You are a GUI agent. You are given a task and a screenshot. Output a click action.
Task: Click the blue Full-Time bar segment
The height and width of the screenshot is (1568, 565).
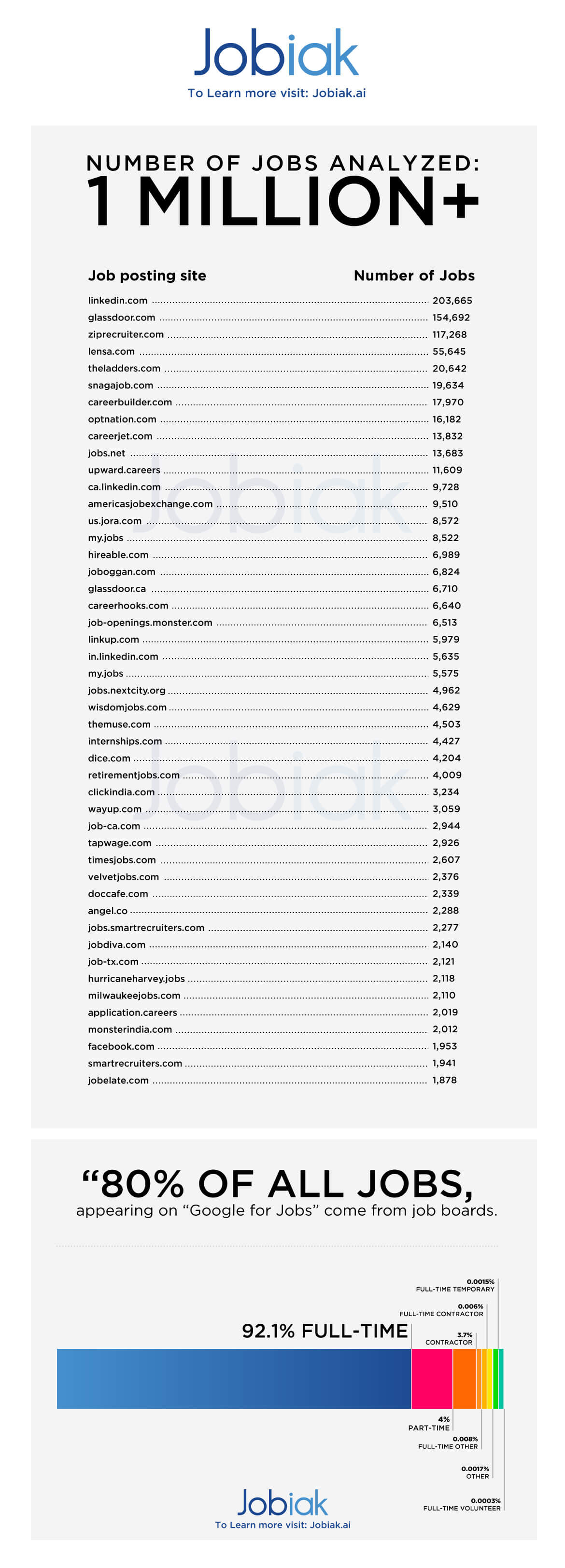click(234, 1379)
